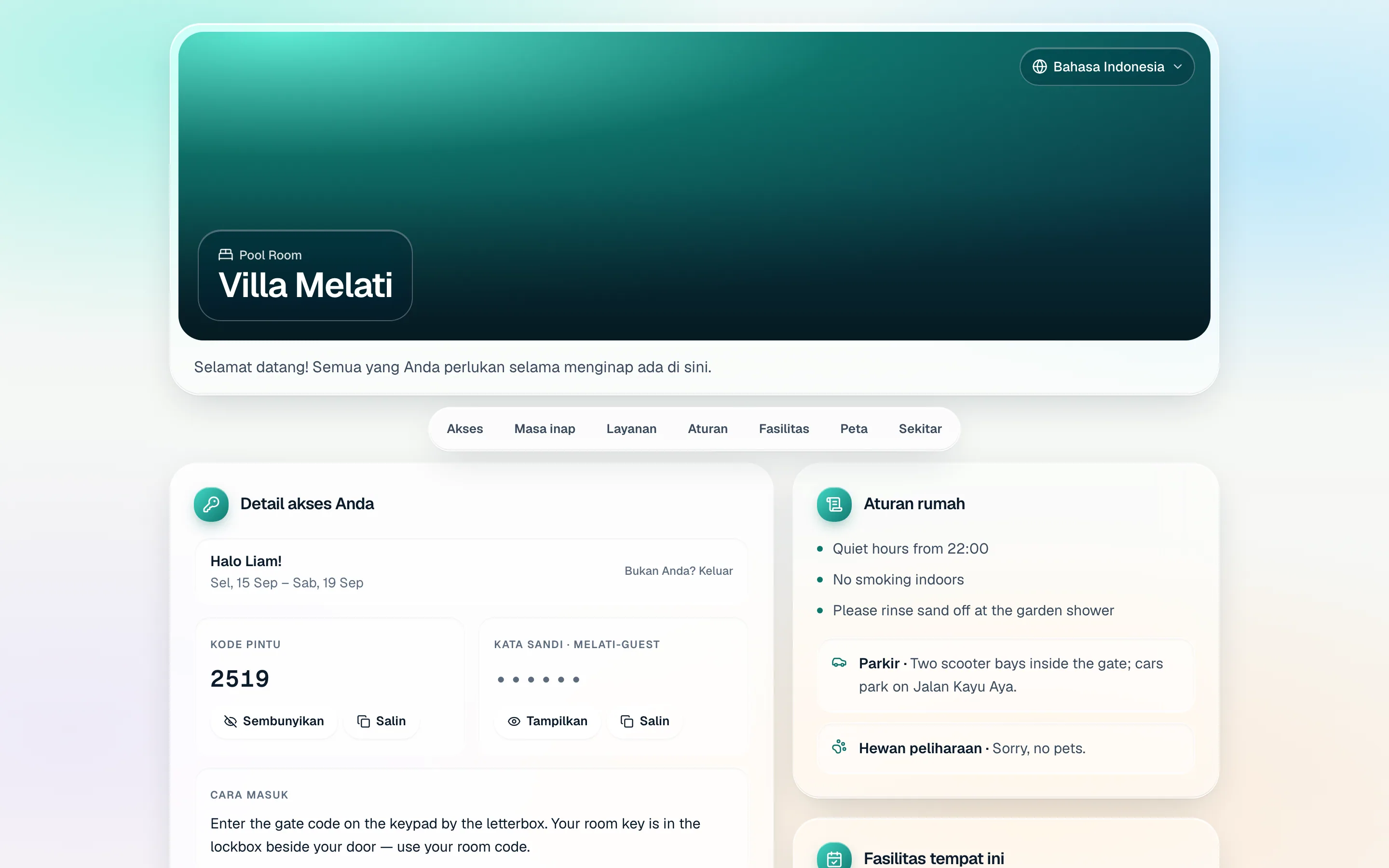Copy the Wi-Fi password with Salin
This screenshot has width=1389, height=868.
point(645,721)
